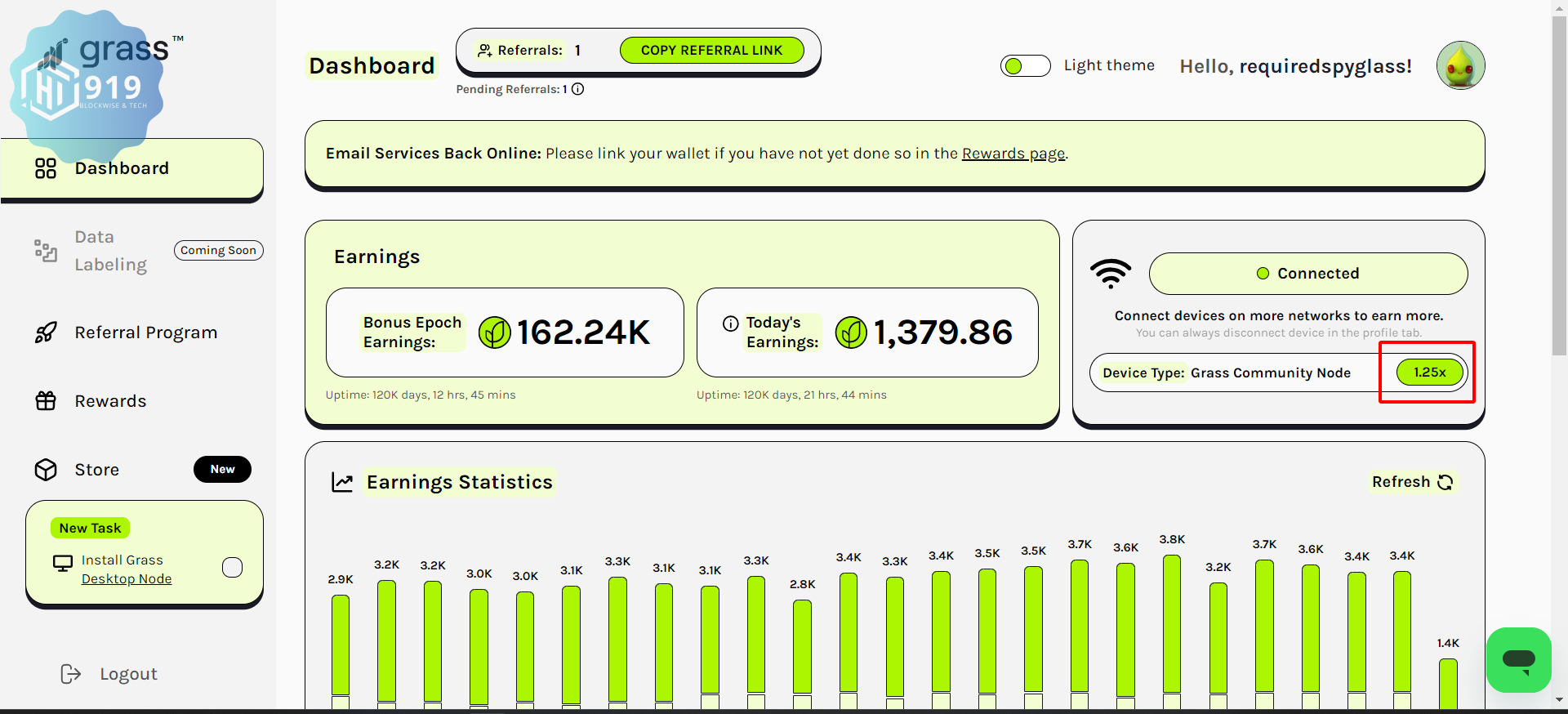Click the Dashboard page heading

click(372, 65)
